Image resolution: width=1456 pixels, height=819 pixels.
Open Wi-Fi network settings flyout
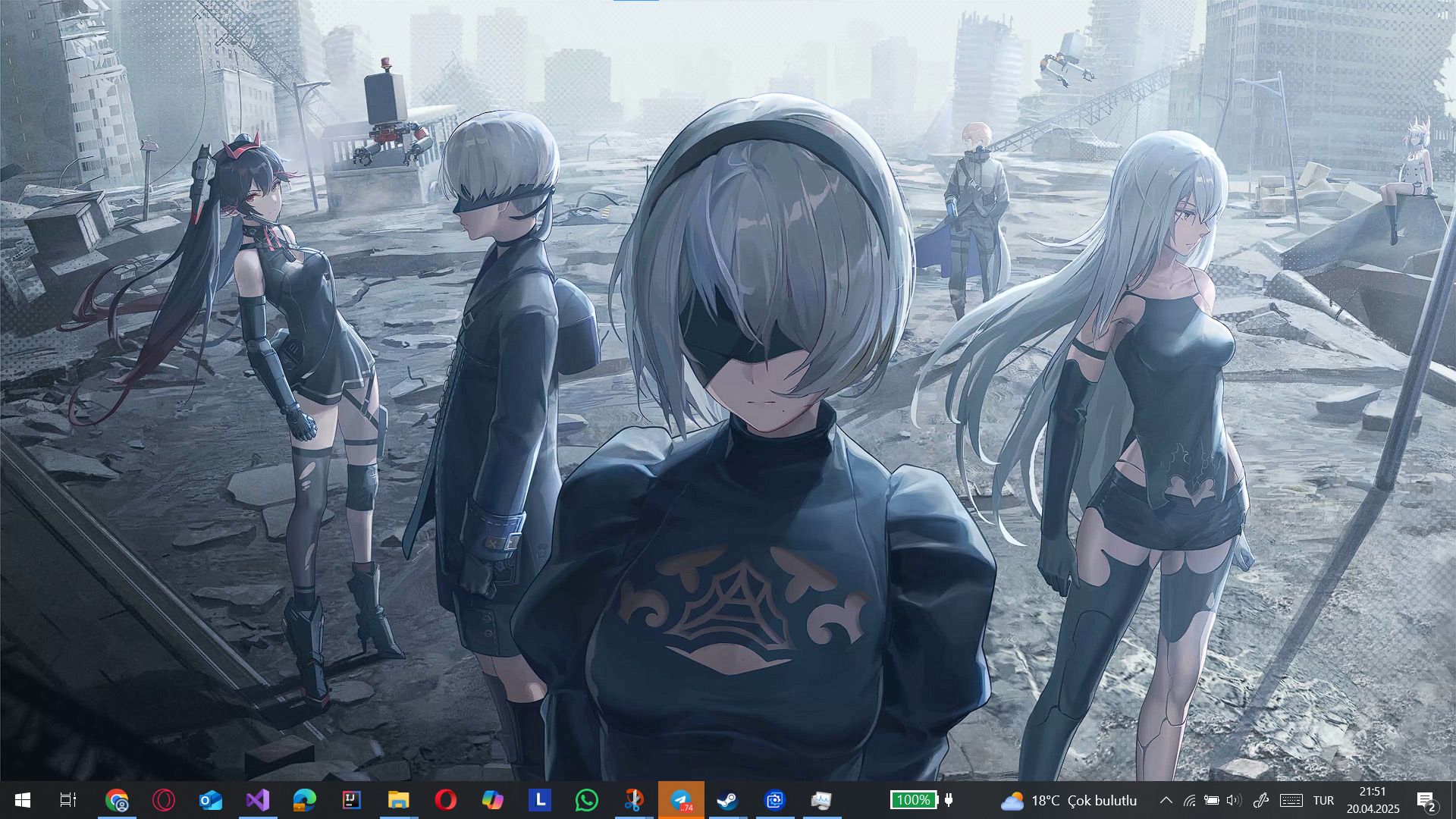pyautogui.click(x=1189, y=800)
